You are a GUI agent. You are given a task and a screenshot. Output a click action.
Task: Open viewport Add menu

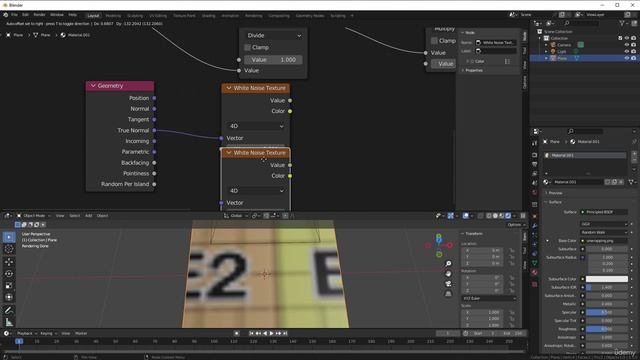pyautogui.click(x=89, y=216)
